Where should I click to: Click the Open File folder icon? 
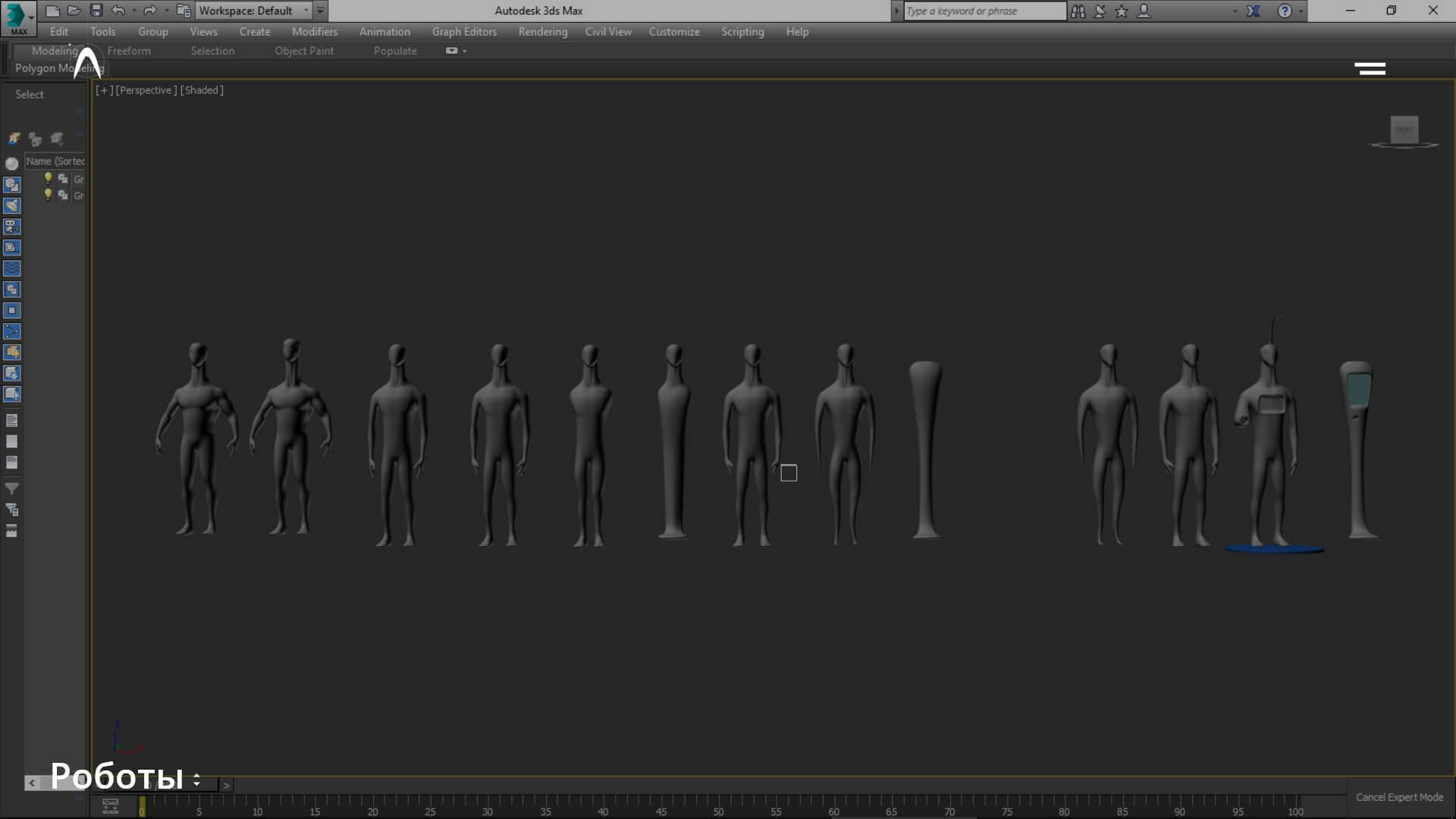[74, 11]
